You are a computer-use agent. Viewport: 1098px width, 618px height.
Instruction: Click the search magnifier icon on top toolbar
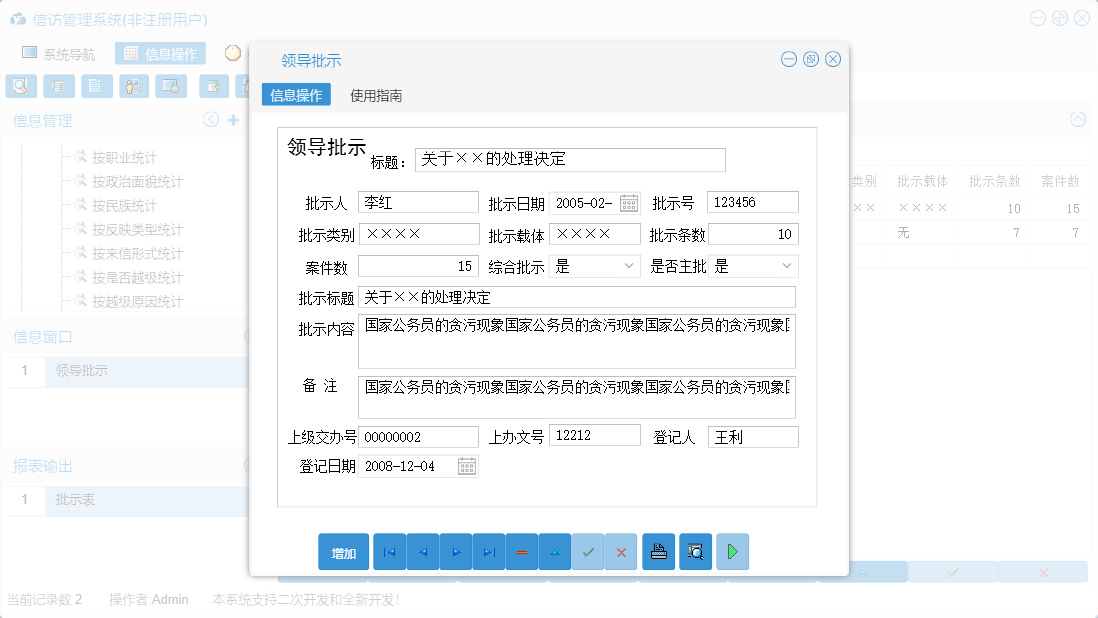[x=20, y=86]
